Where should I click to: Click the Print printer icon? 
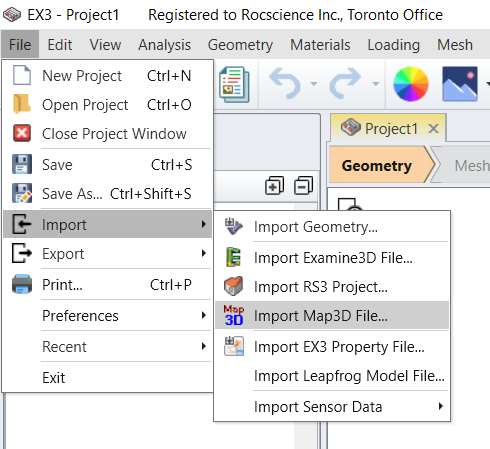tap(22, 284)
